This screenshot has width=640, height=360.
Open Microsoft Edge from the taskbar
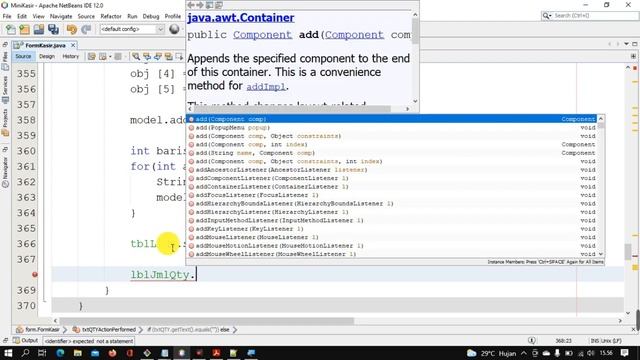(60, 353)
